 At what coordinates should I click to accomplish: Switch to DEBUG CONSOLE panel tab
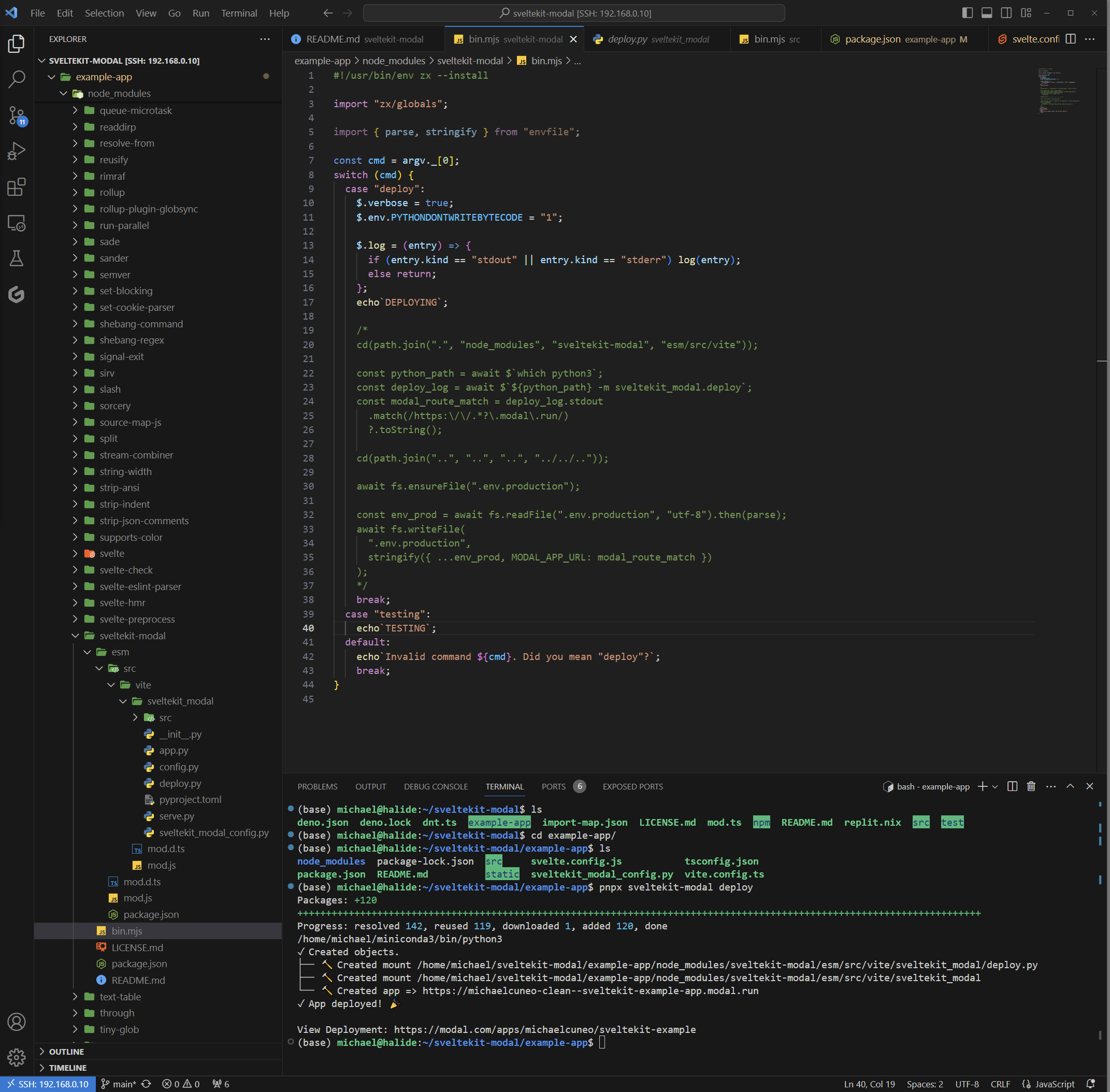click(436, 786)
